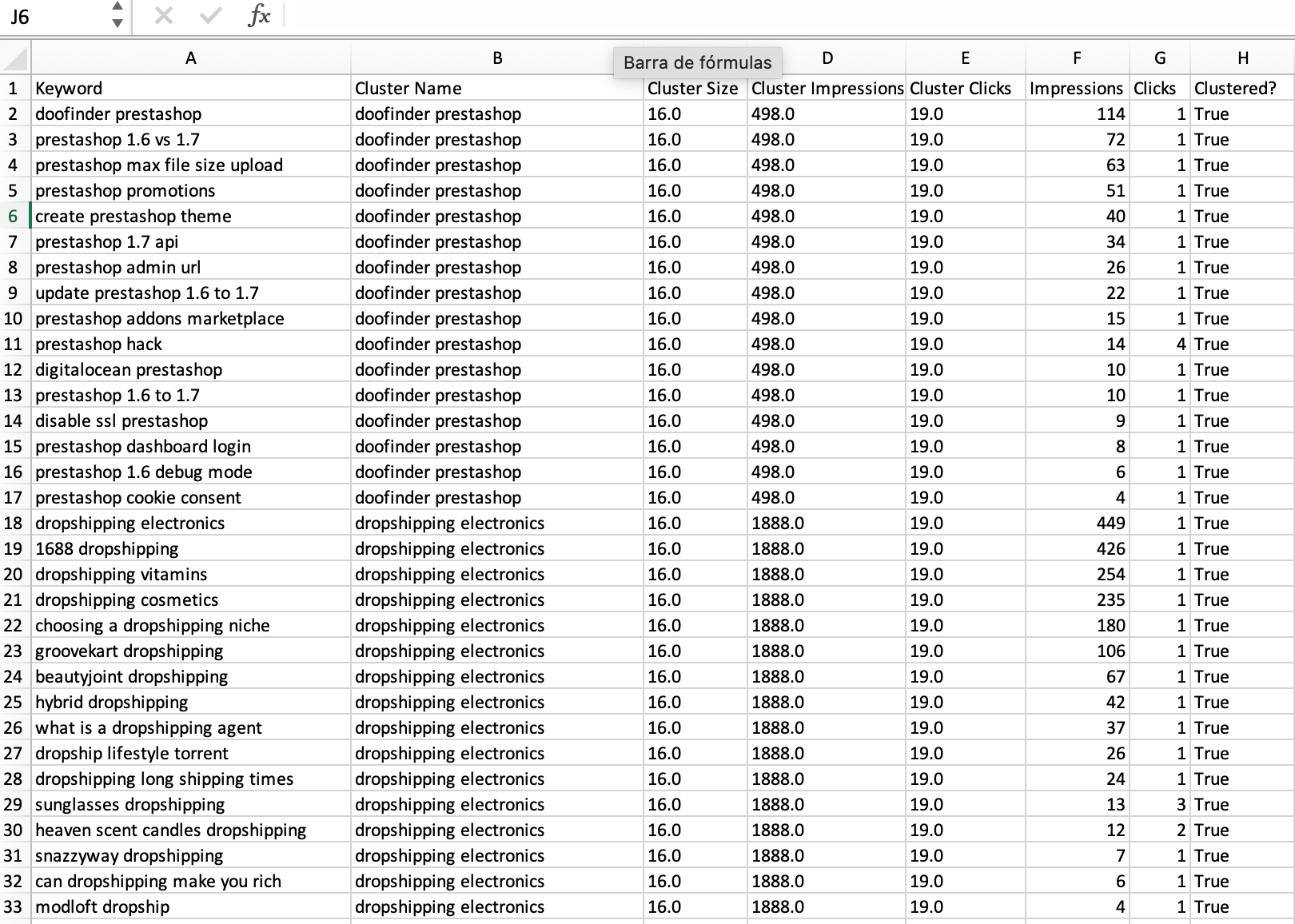Click Impressions value 426
The image size is (1295, 924).
click(1077, 548)
